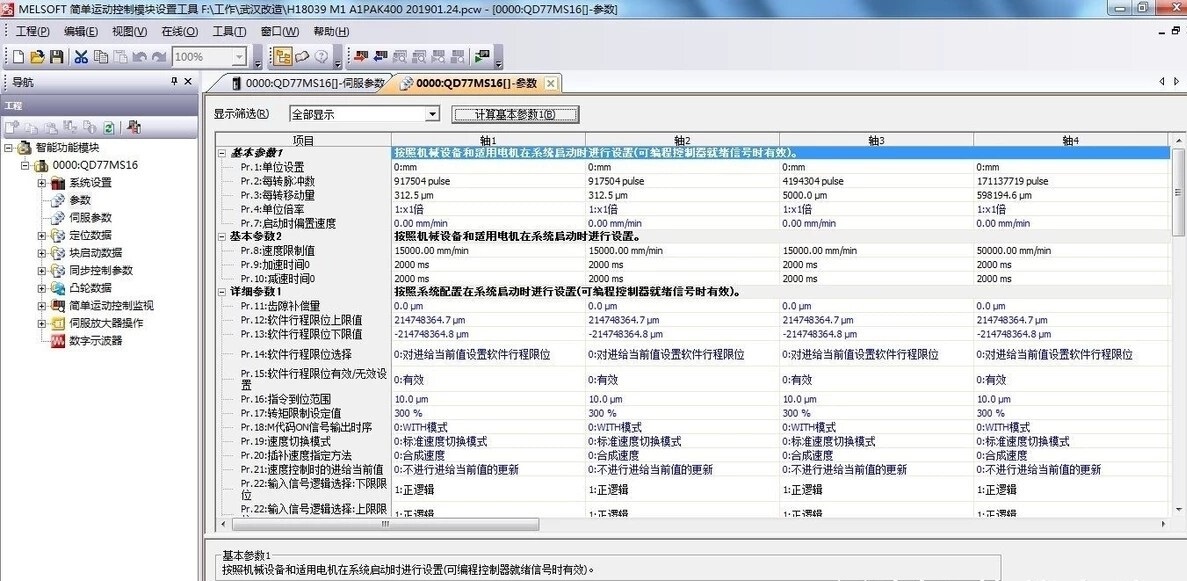Click the 凸轮数据 icon in tree
The height and width of the screenshot is (581, 1187).
point(58,288)
